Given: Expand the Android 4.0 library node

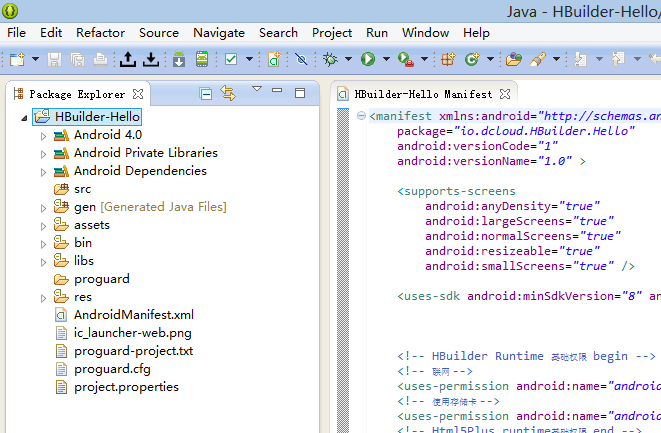Looking at the screenshot, I should pos(43,136).
